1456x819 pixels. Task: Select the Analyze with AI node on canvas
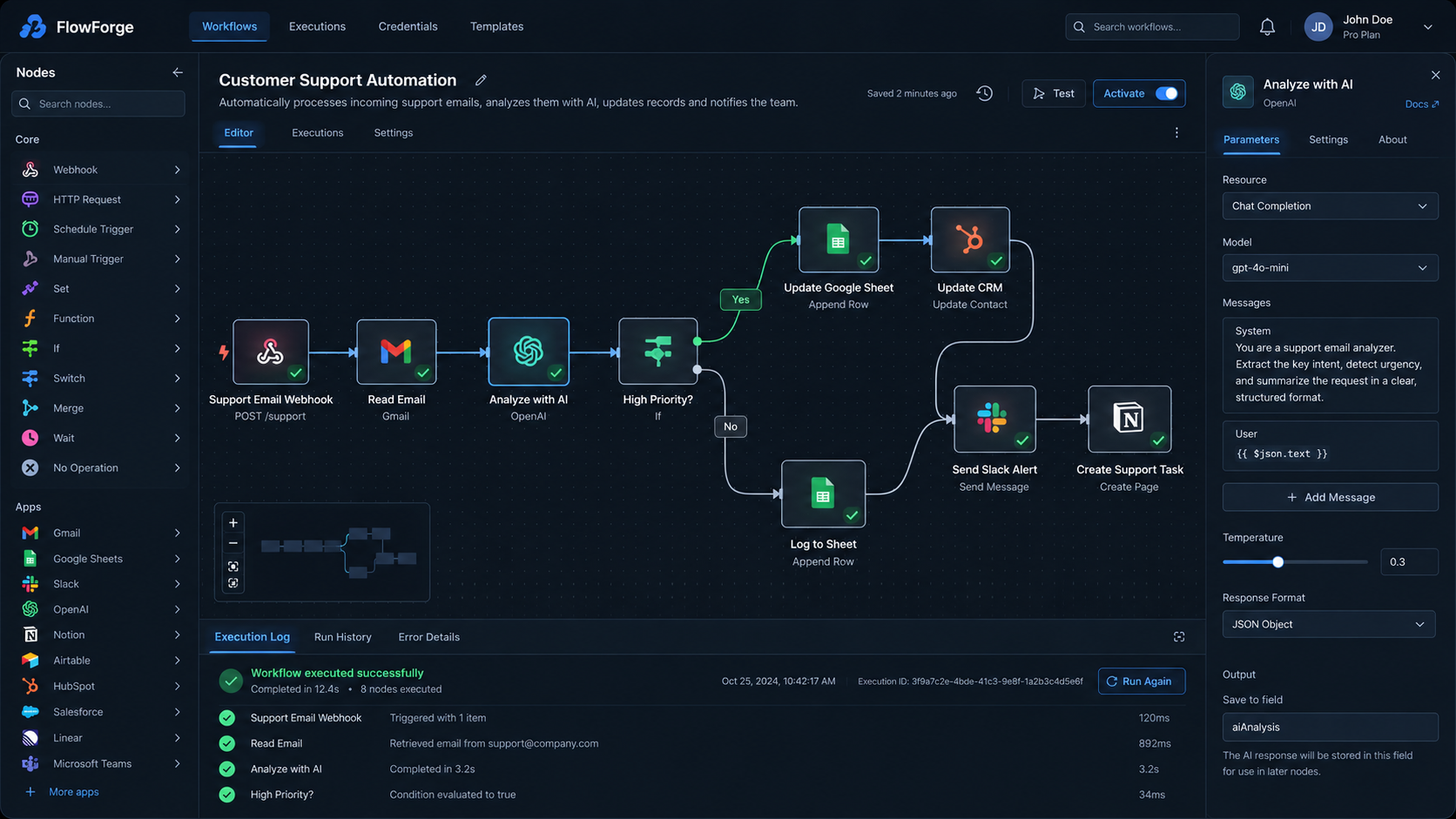point(529,352)
